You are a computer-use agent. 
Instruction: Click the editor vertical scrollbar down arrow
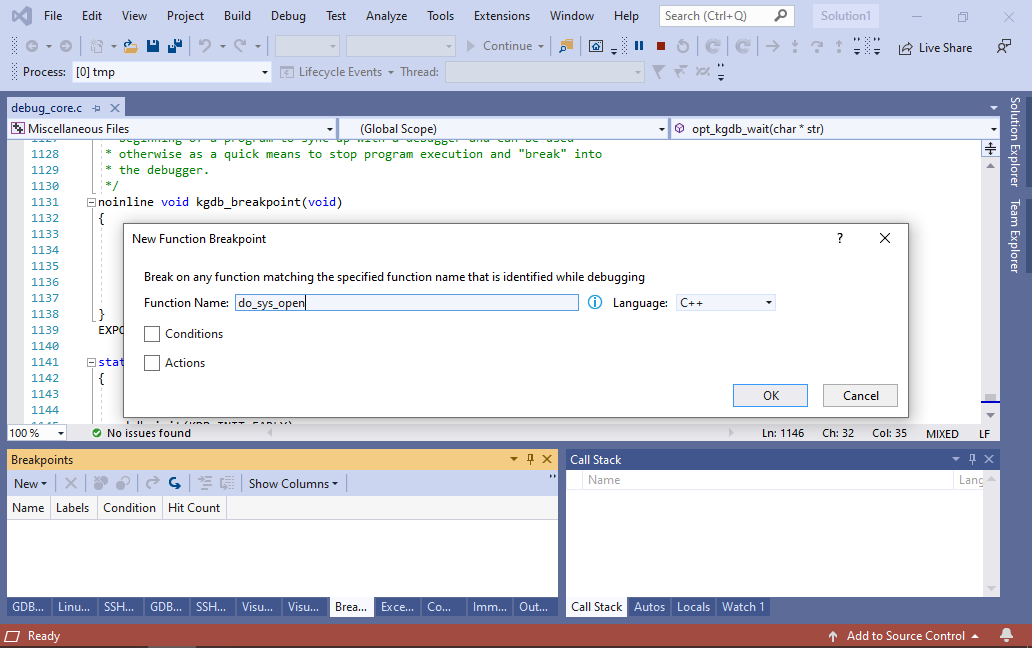[990, 415]
